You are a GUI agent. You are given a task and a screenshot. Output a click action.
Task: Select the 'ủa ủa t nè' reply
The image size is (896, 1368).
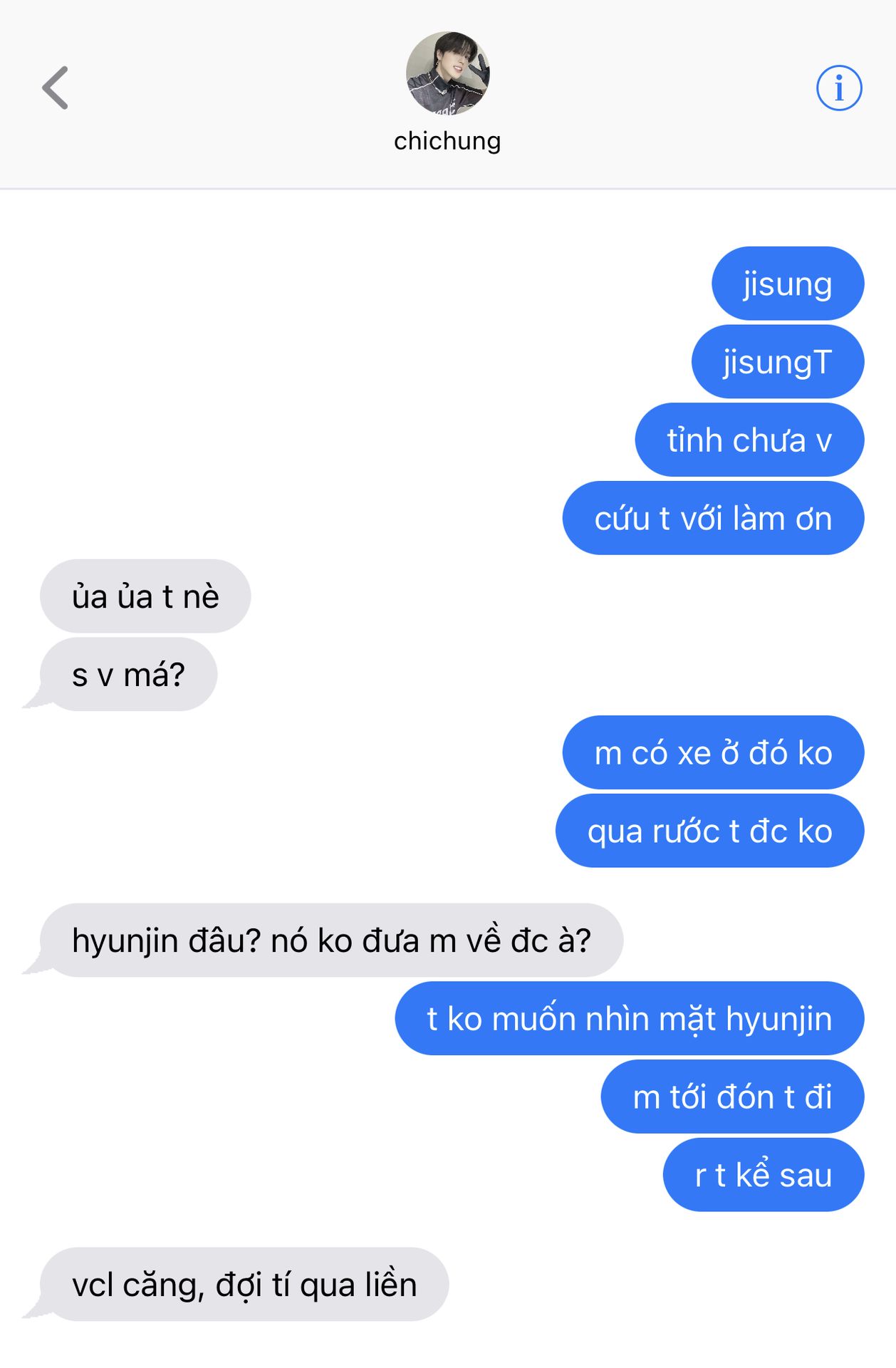pos(145,596)
